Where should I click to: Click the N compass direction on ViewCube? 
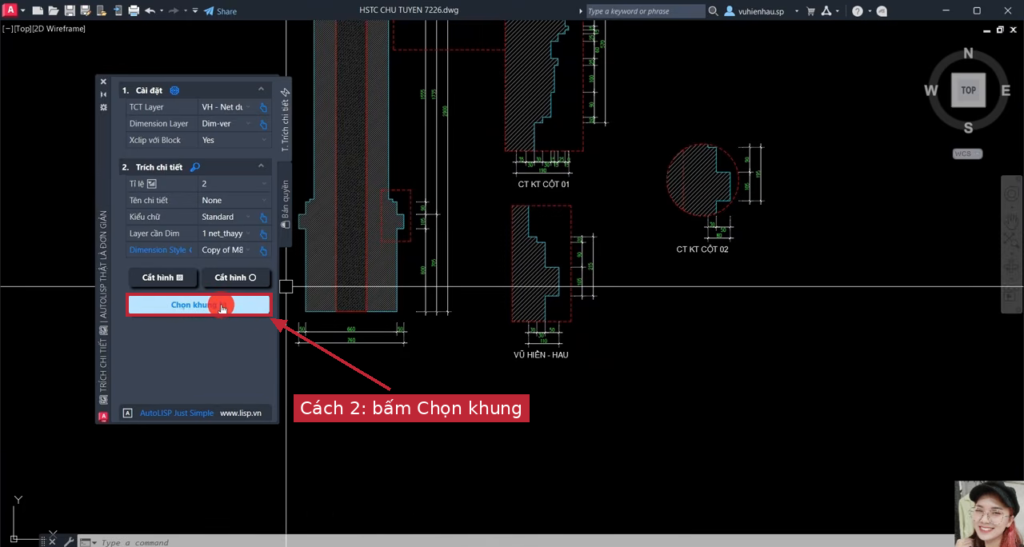(x=968, y=53)
